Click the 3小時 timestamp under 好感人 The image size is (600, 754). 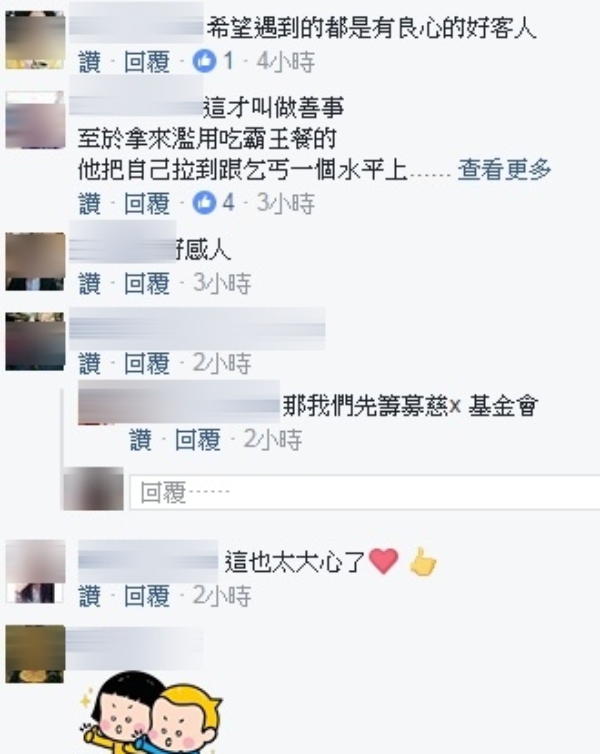pyautogui.click(x=222, y=283)
